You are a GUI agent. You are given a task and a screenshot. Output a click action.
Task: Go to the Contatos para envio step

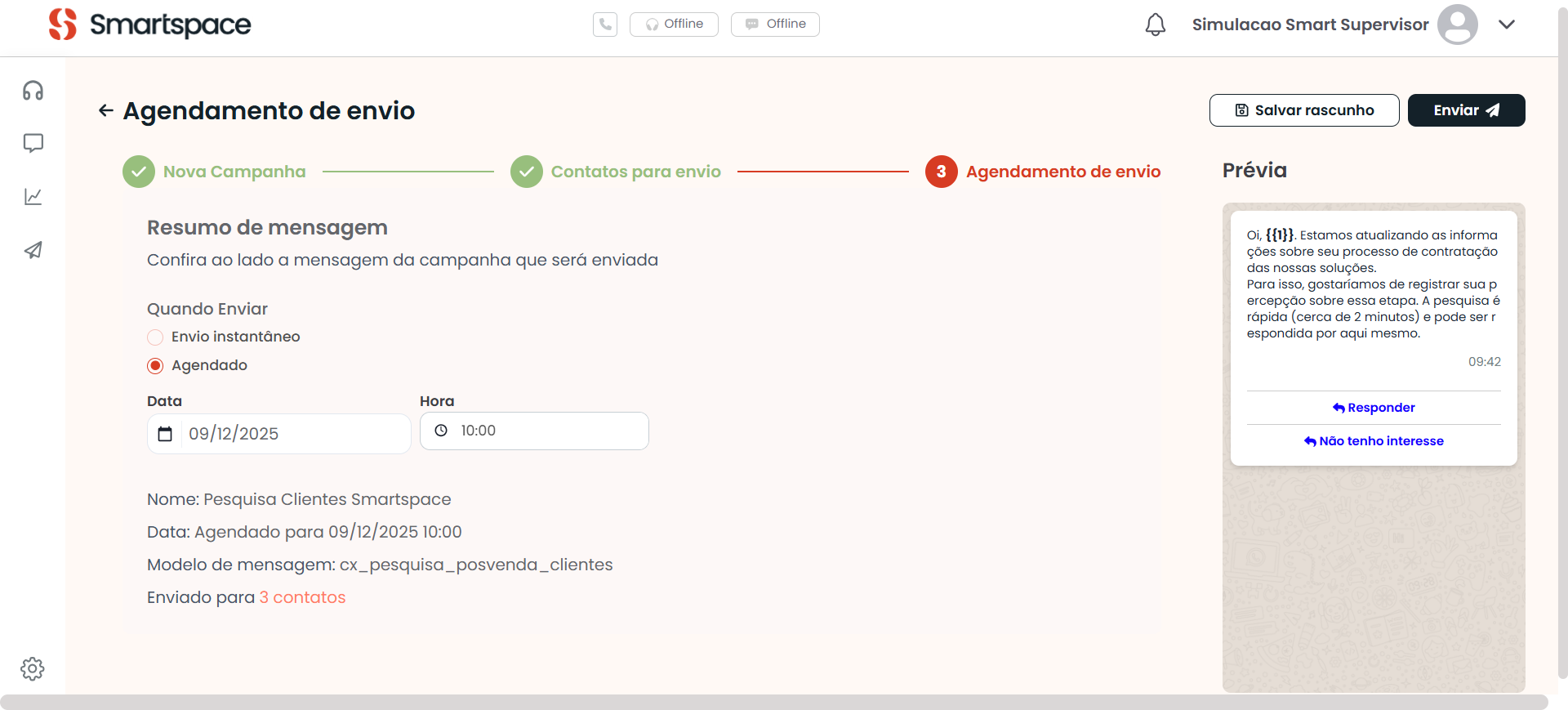coord(635,172)
